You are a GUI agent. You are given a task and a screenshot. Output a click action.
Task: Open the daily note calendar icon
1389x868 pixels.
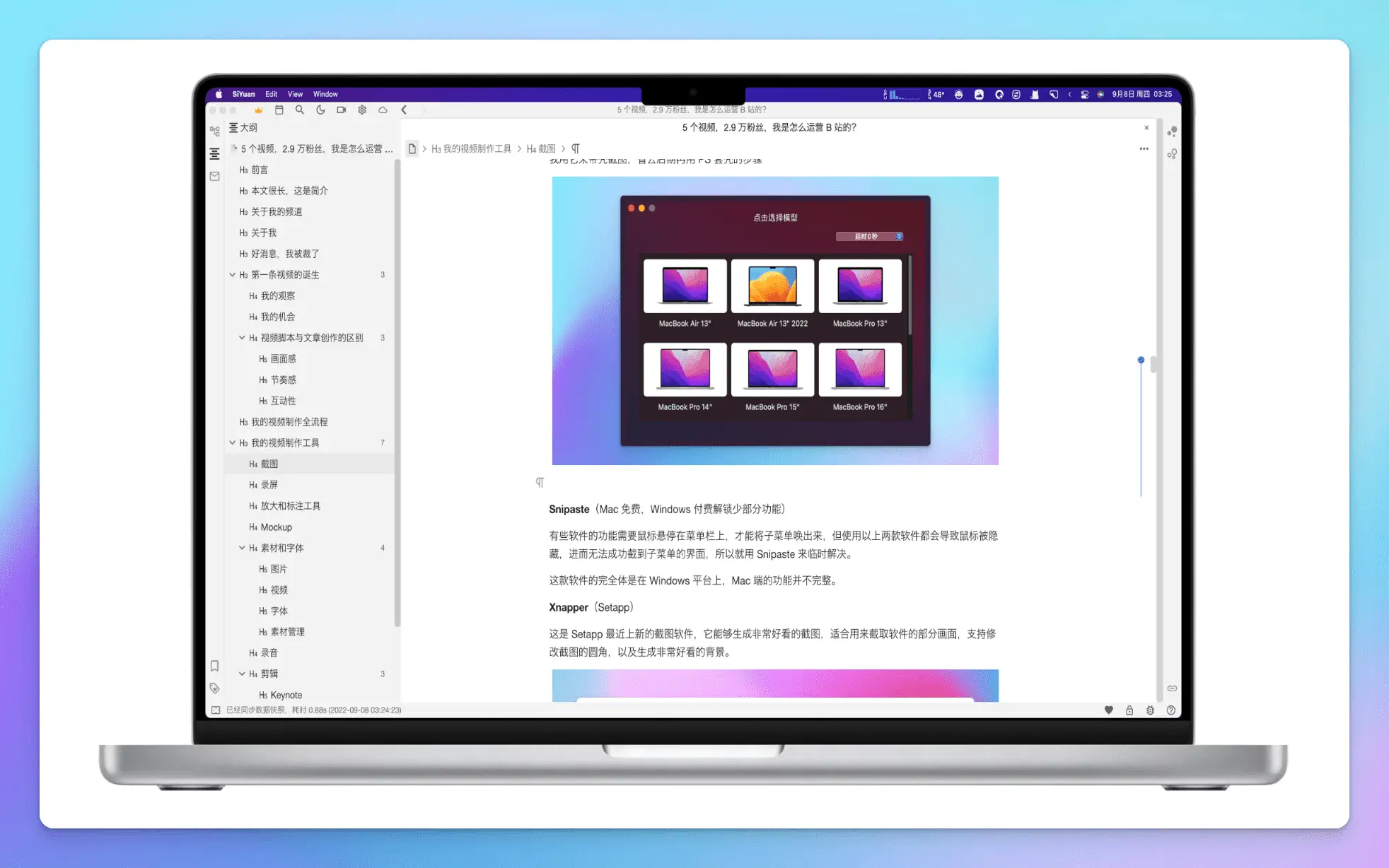(279, 110)
